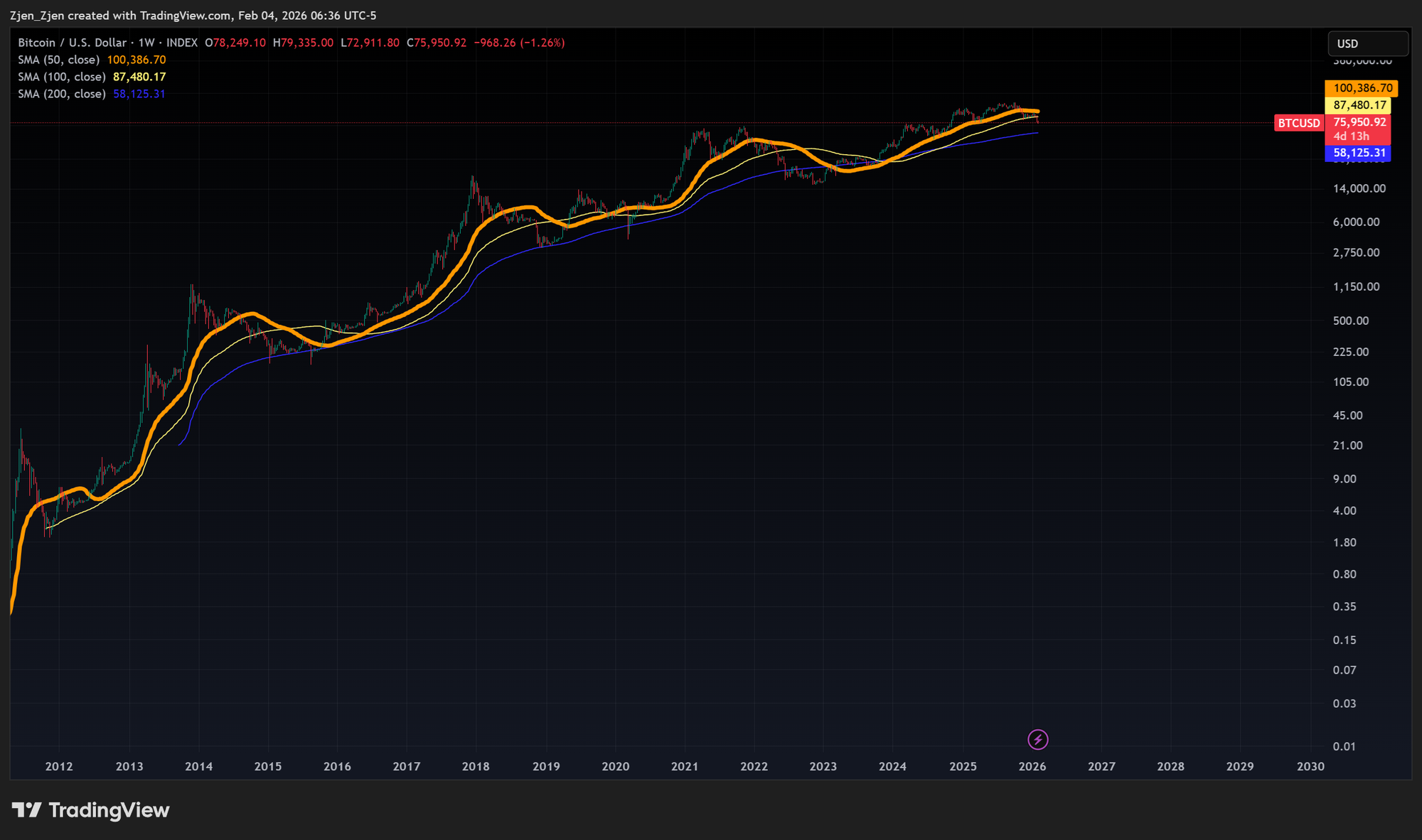
Task: Select the SMA (200, close) legend
Action: 62,94
